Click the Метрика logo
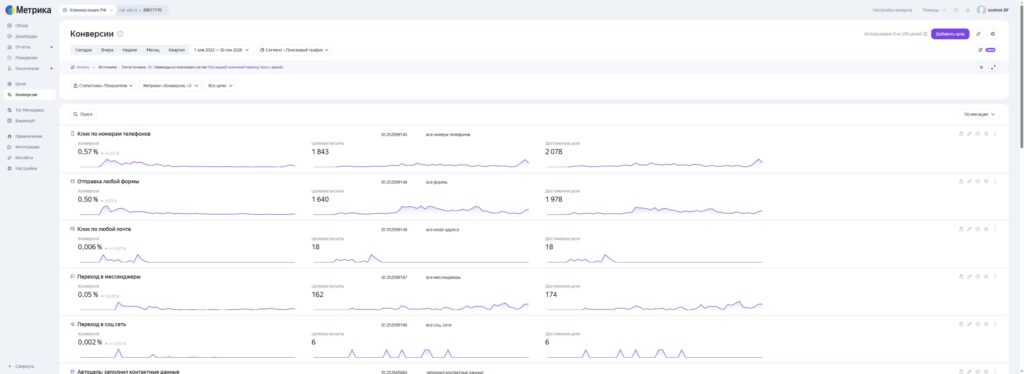 (x=28, y=10)
